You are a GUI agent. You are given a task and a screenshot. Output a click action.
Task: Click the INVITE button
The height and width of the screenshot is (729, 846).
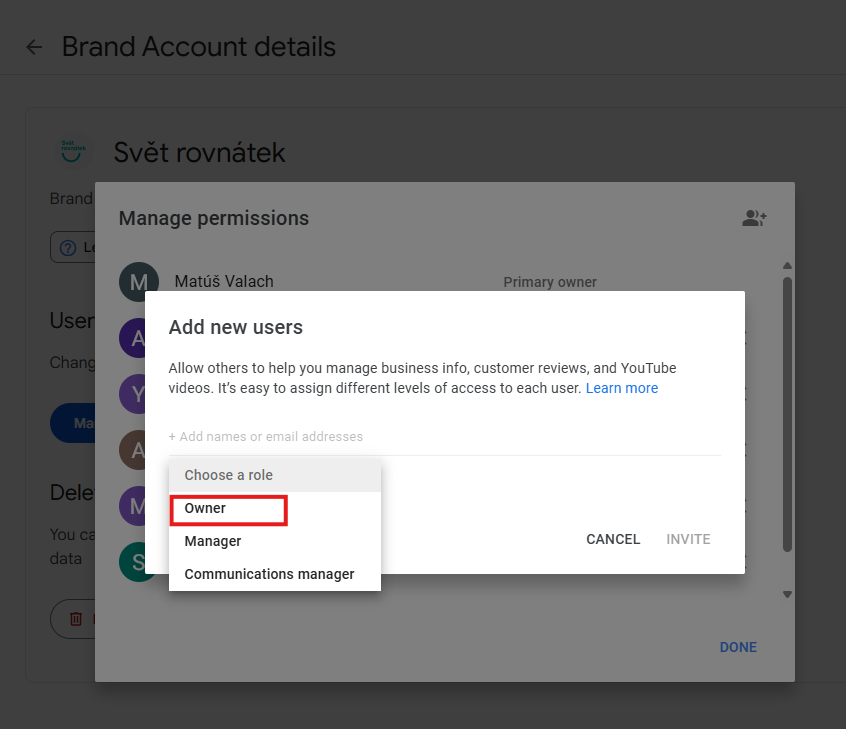[x=688, y=539]
